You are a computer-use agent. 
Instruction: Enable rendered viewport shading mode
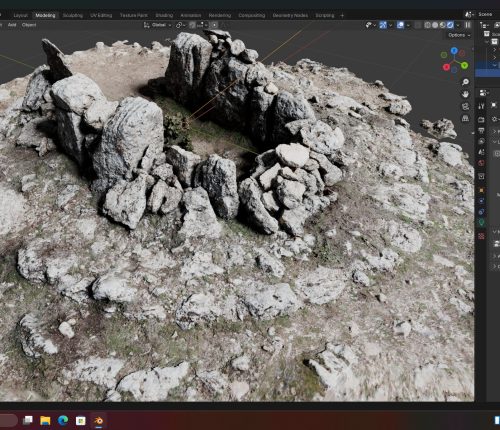click(x=450, y=25)
